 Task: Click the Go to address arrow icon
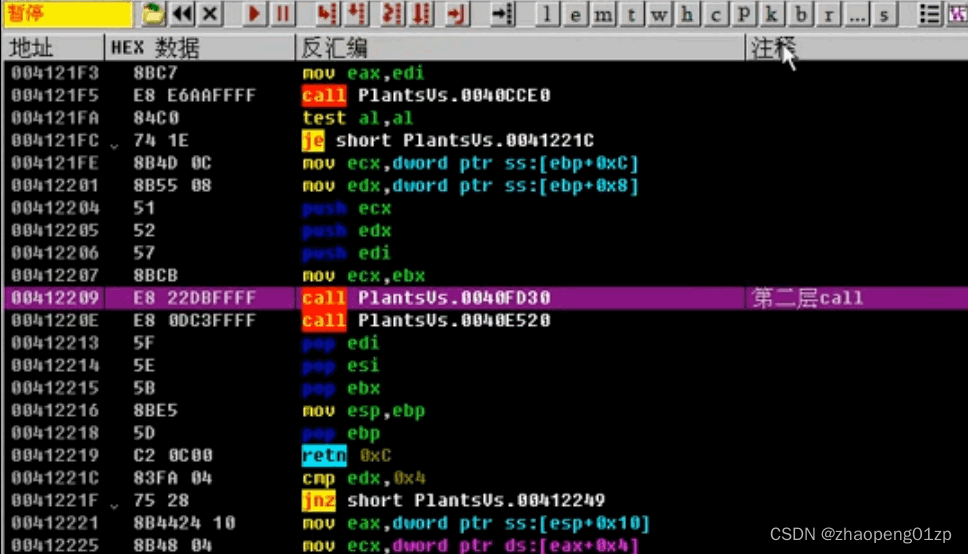[x=503, y=14]
